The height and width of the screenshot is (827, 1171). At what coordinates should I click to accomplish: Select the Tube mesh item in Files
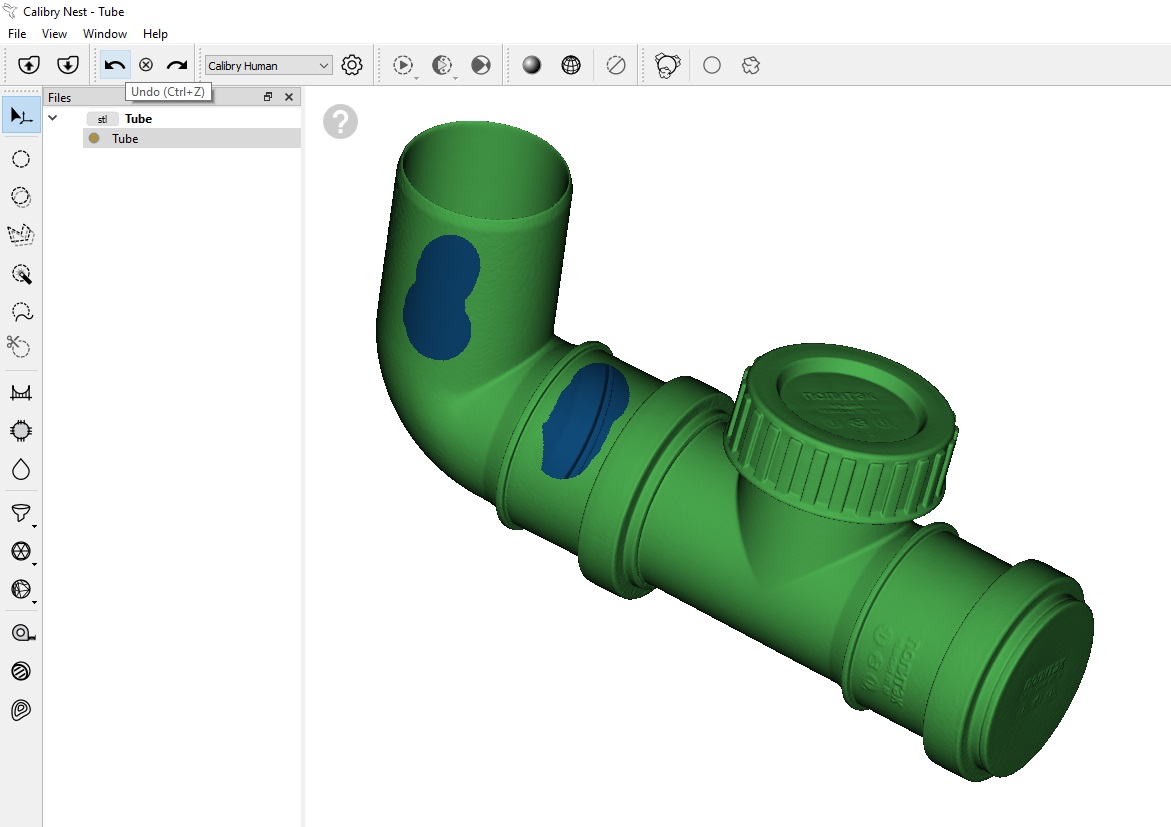[125, 139]
